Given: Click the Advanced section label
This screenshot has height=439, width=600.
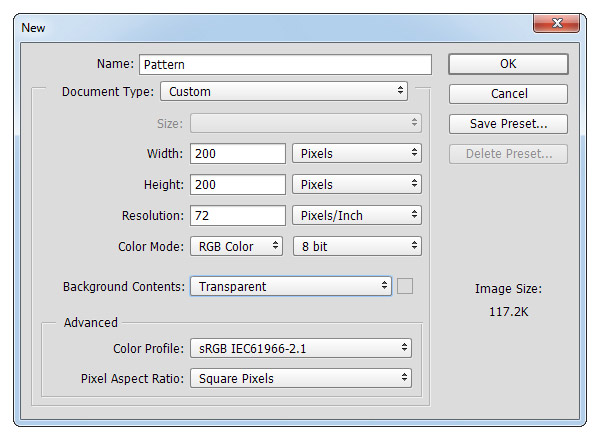Looking at the screenshot, I should click(x=91, y=323).
